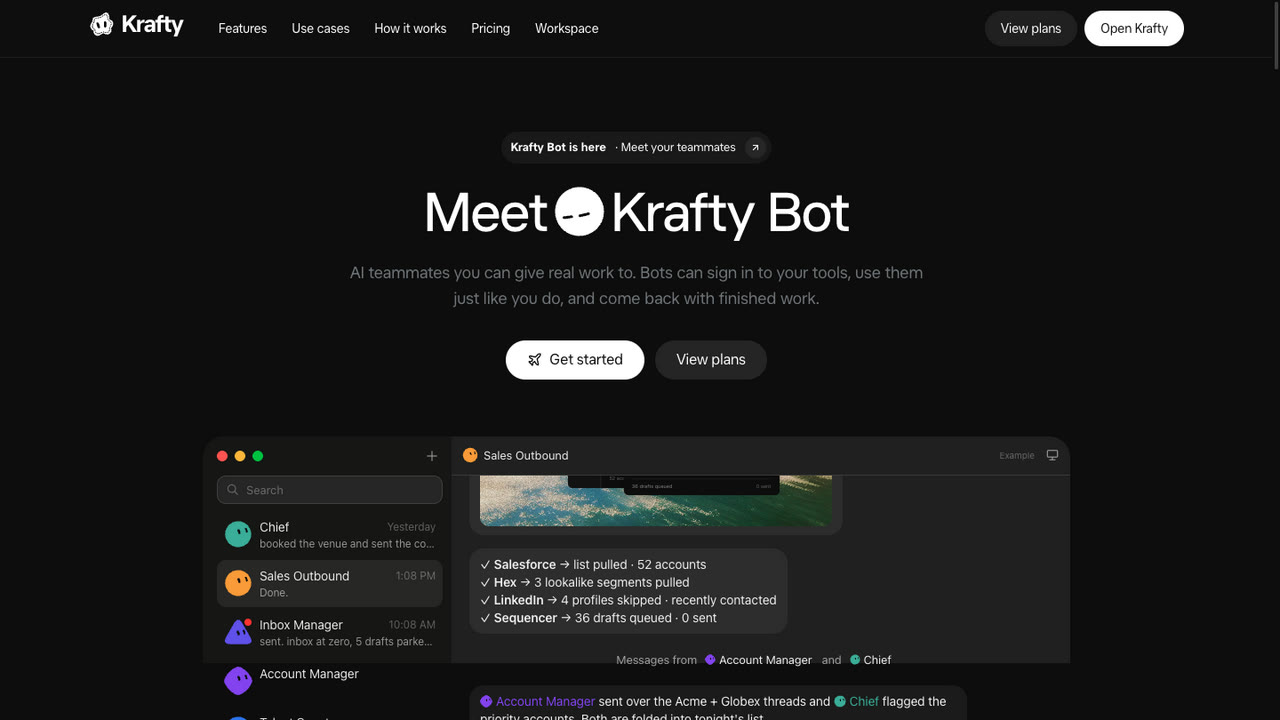1280x720 pixels.
Task: Click the Hex lookalike segments line
Action: coord(584,582)
